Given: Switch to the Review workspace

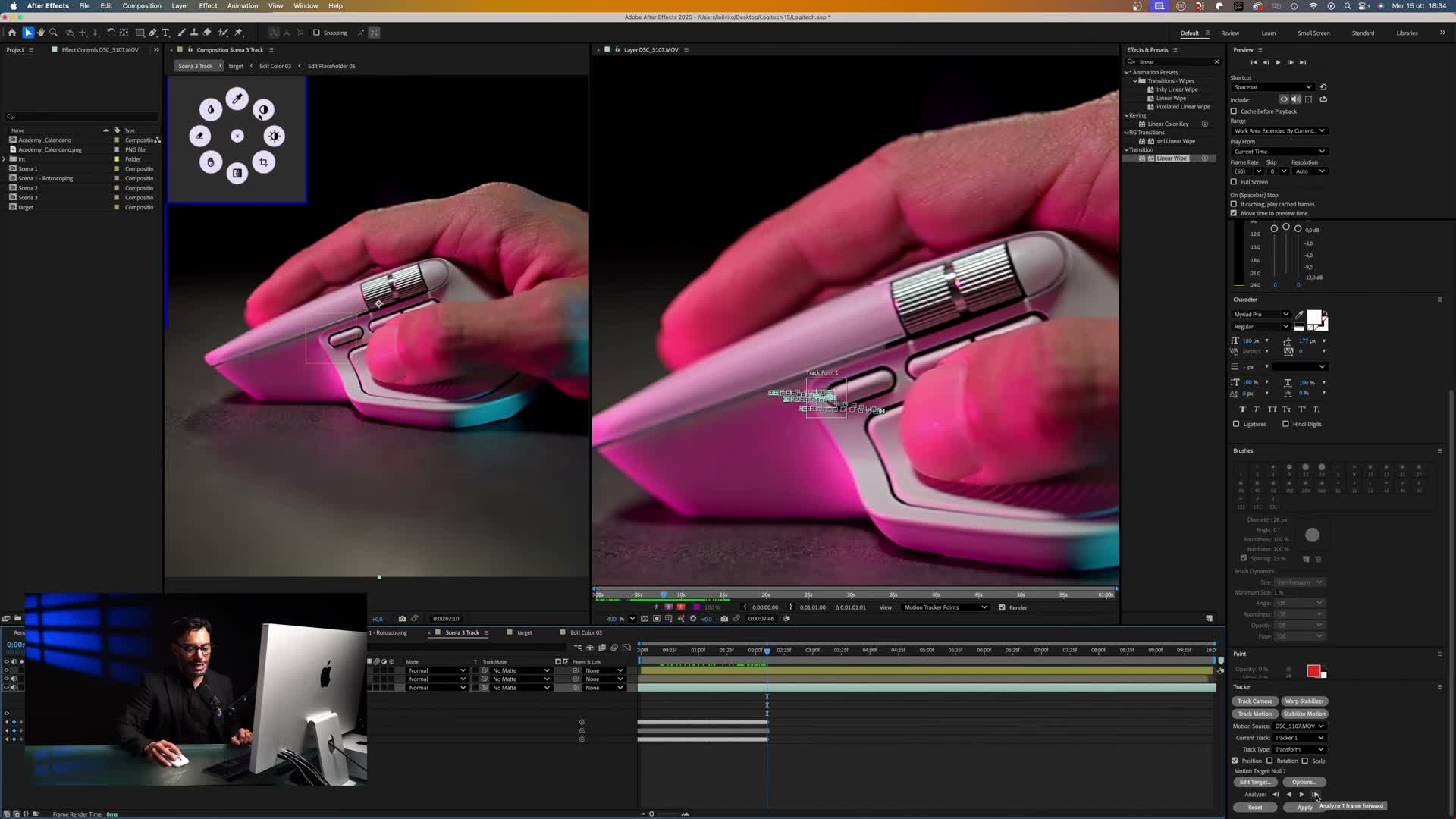Looking at the screenshot, I should point(1230,33).
